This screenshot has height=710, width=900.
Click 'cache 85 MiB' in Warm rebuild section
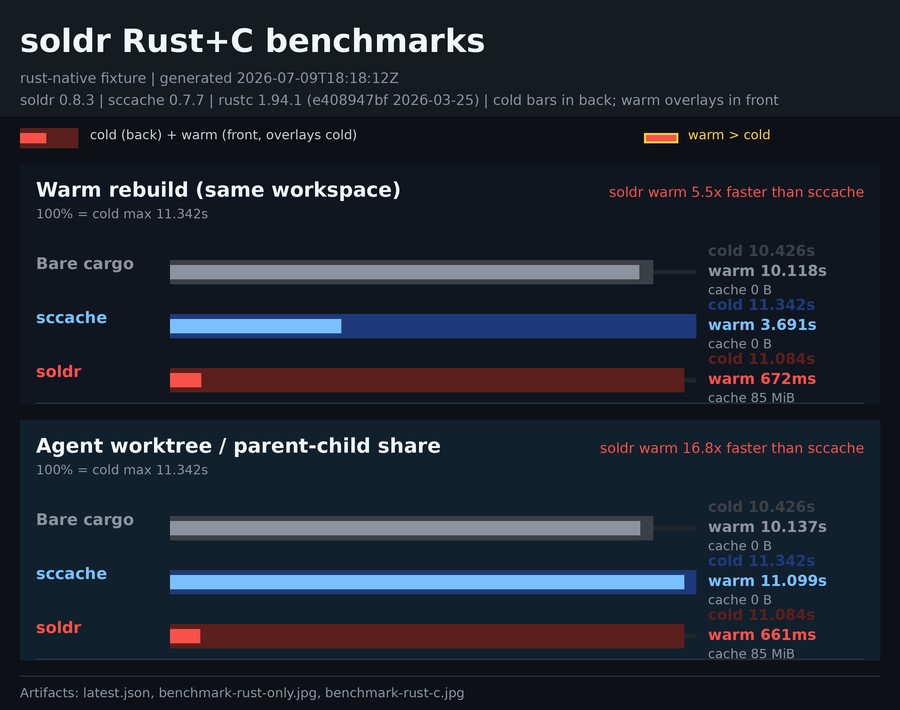pyautogui.click(x=751, y=398)
